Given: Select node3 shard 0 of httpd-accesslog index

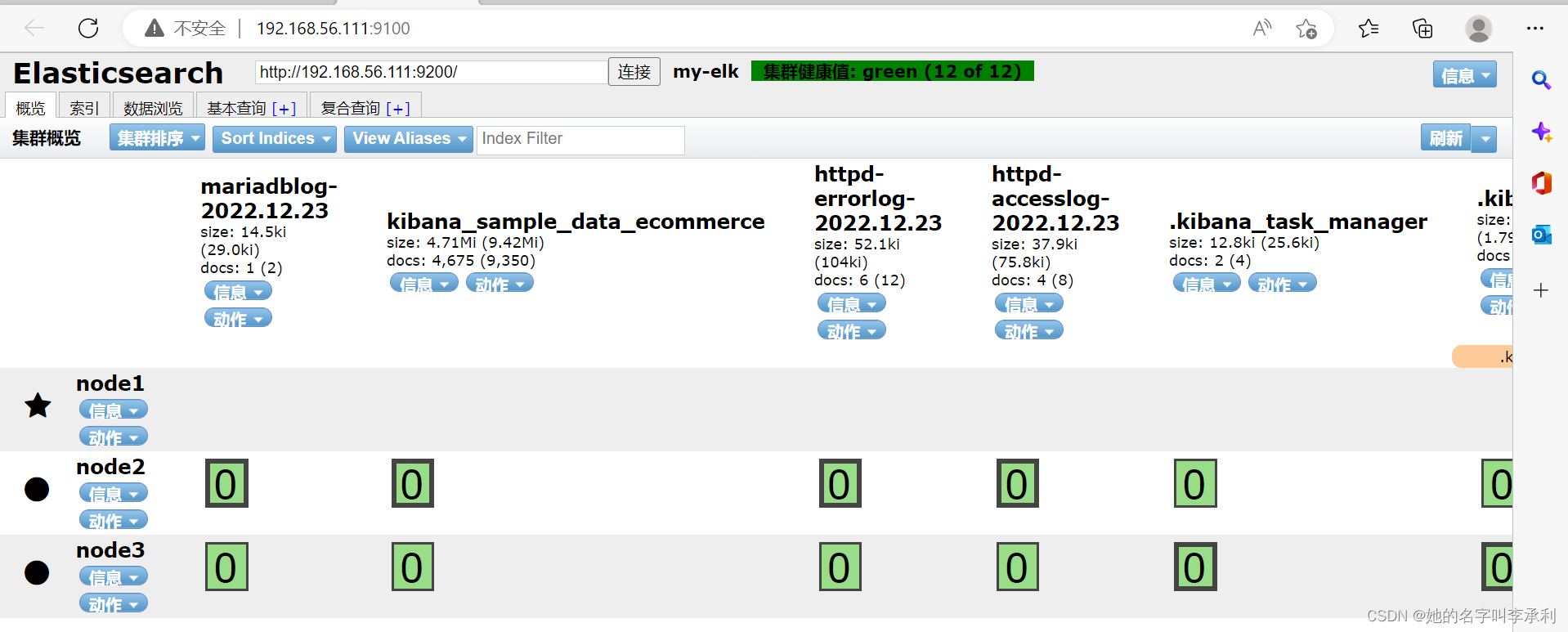Looking at the screenshot, I should pos(1018,567).
